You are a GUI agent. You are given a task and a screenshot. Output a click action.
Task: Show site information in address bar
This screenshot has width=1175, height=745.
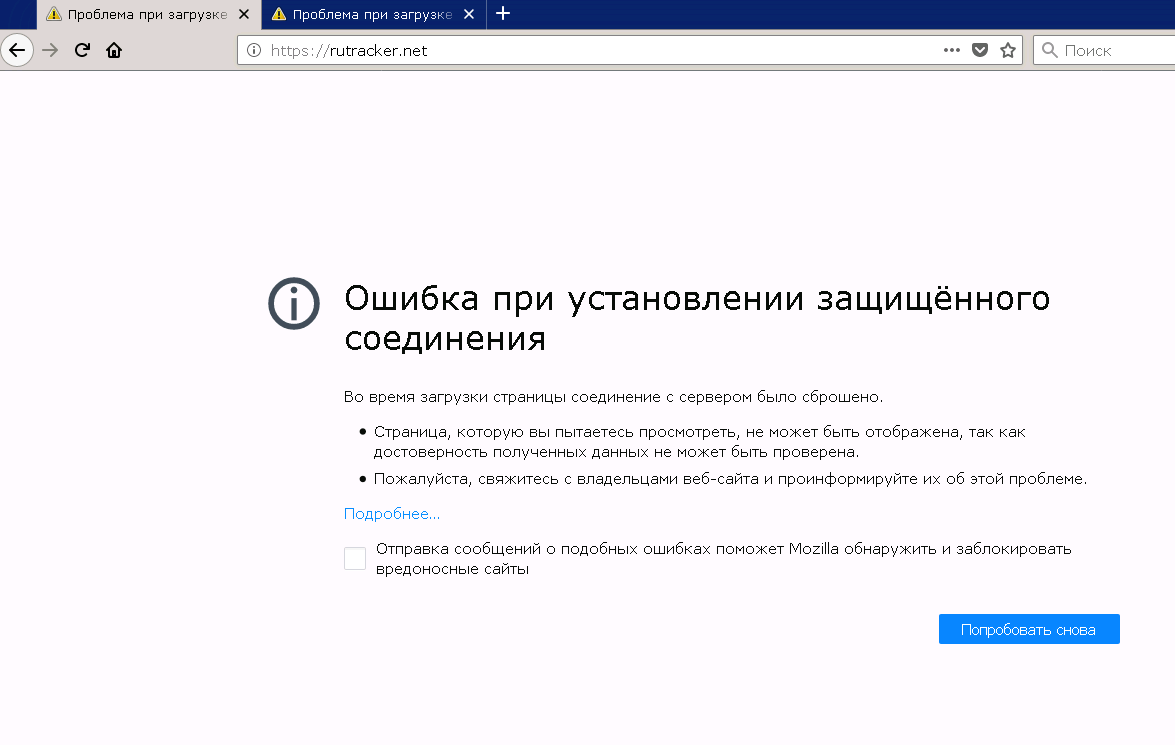pyautogui.click(x=254, y=50)
